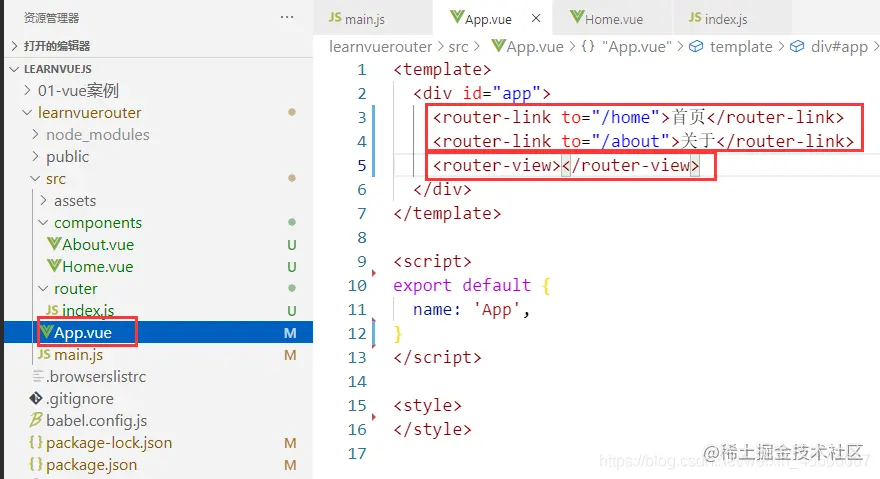Open the explorer more actions ellipsis
880x479 pixels.
tap(287, 17)
